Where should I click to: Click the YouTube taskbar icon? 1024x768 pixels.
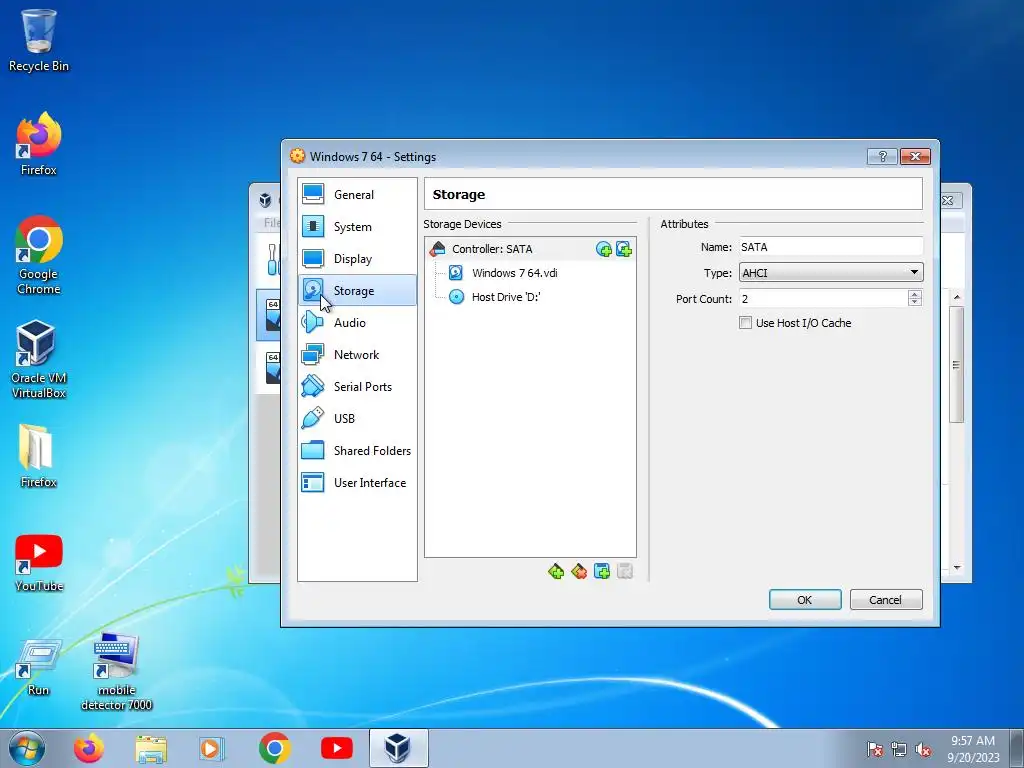[x=337, y=748]
